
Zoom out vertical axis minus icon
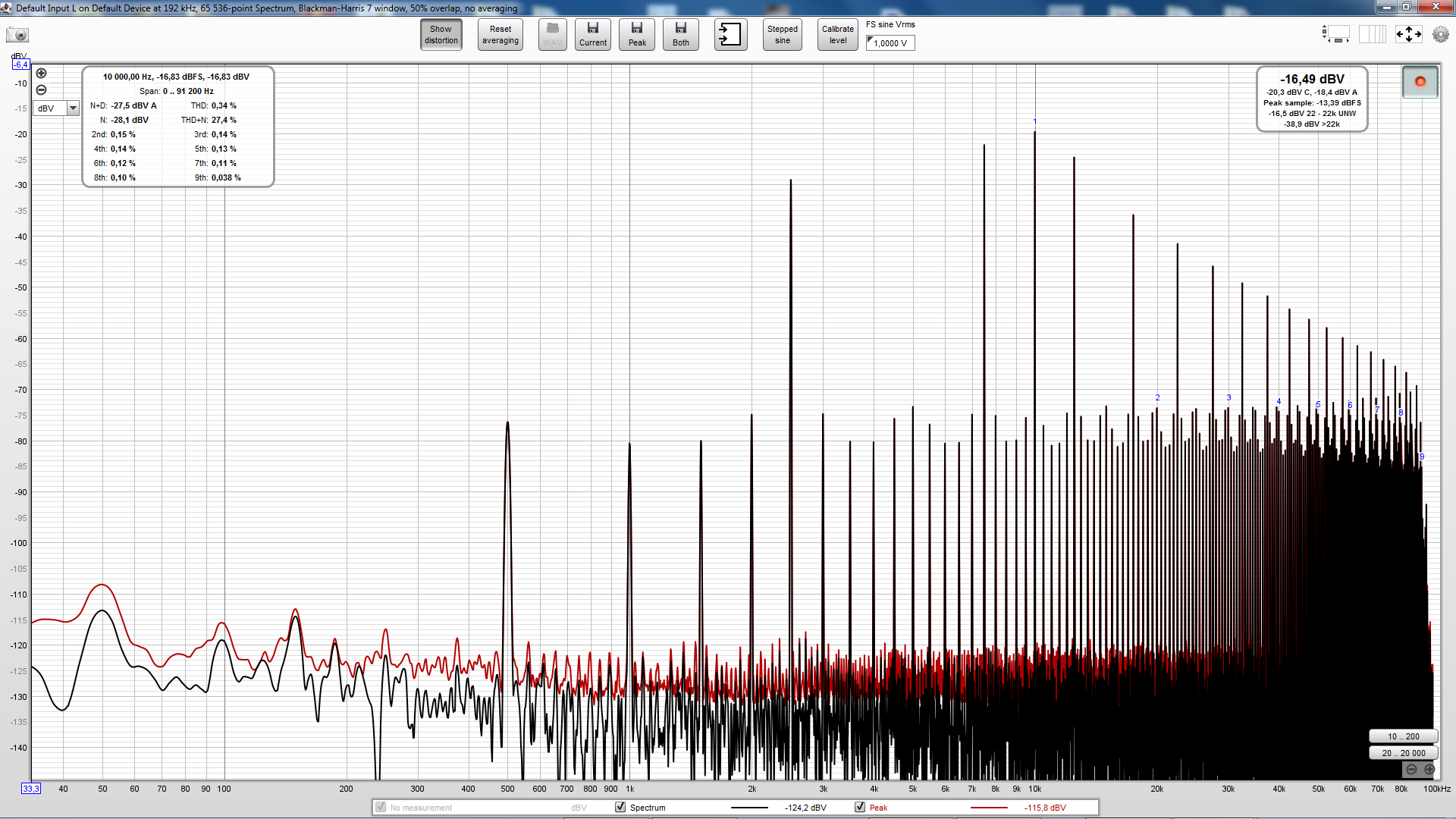(42, 89)
